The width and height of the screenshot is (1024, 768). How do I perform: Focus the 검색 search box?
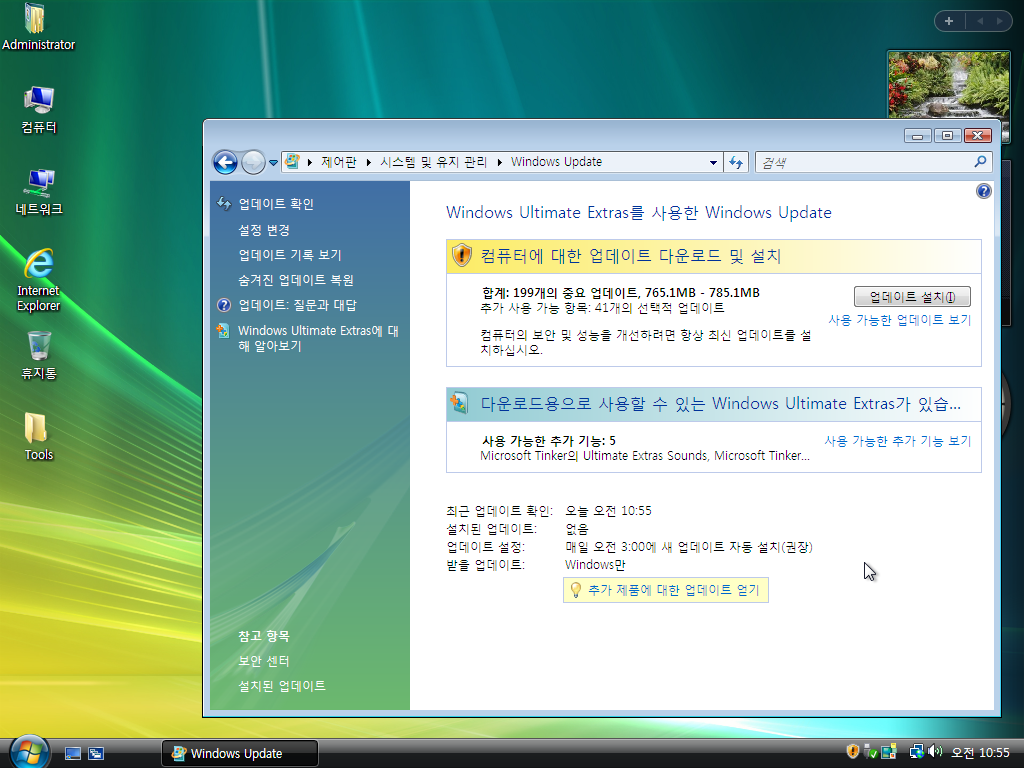[x=863, y=162]
